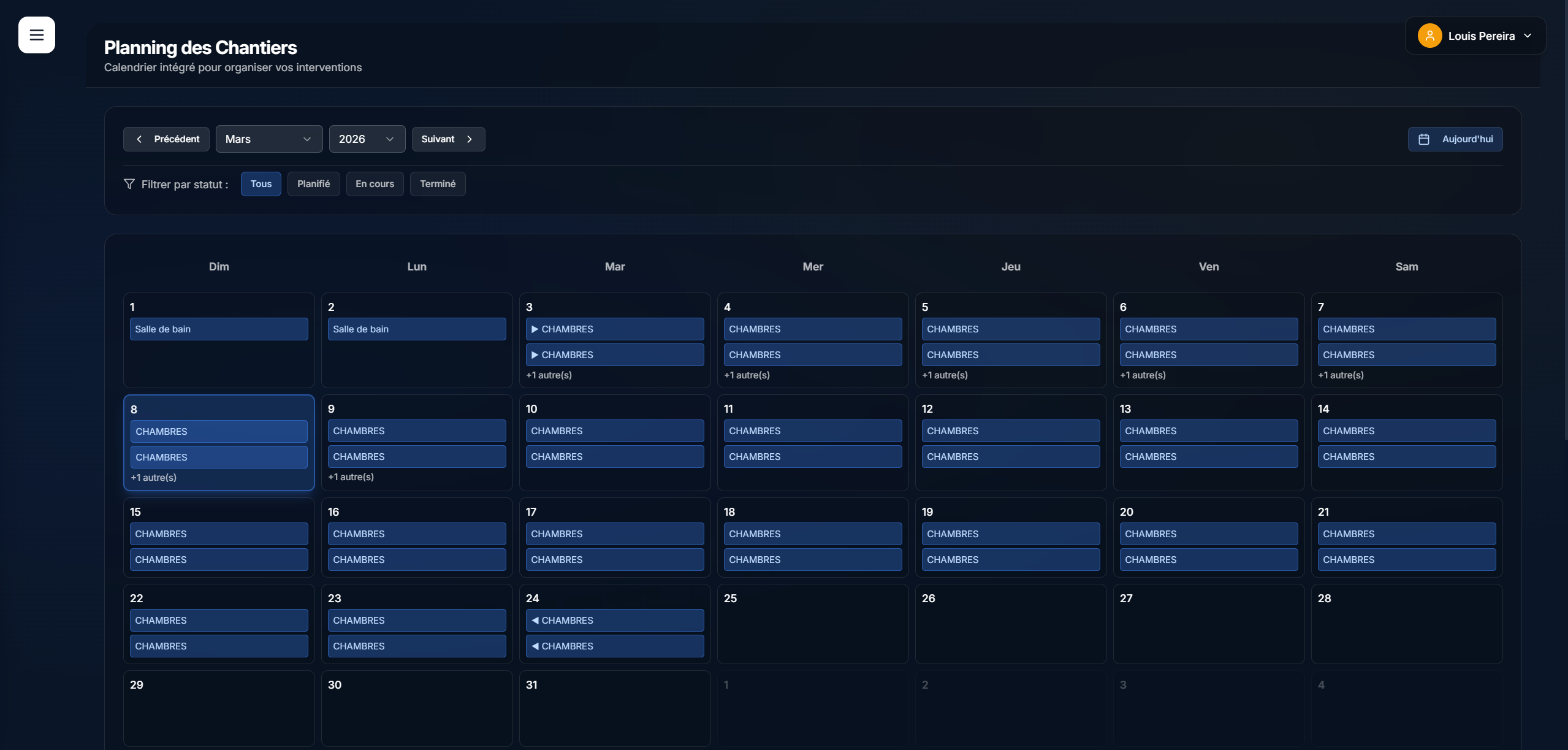Select the Tous status filter

[261, 184]
